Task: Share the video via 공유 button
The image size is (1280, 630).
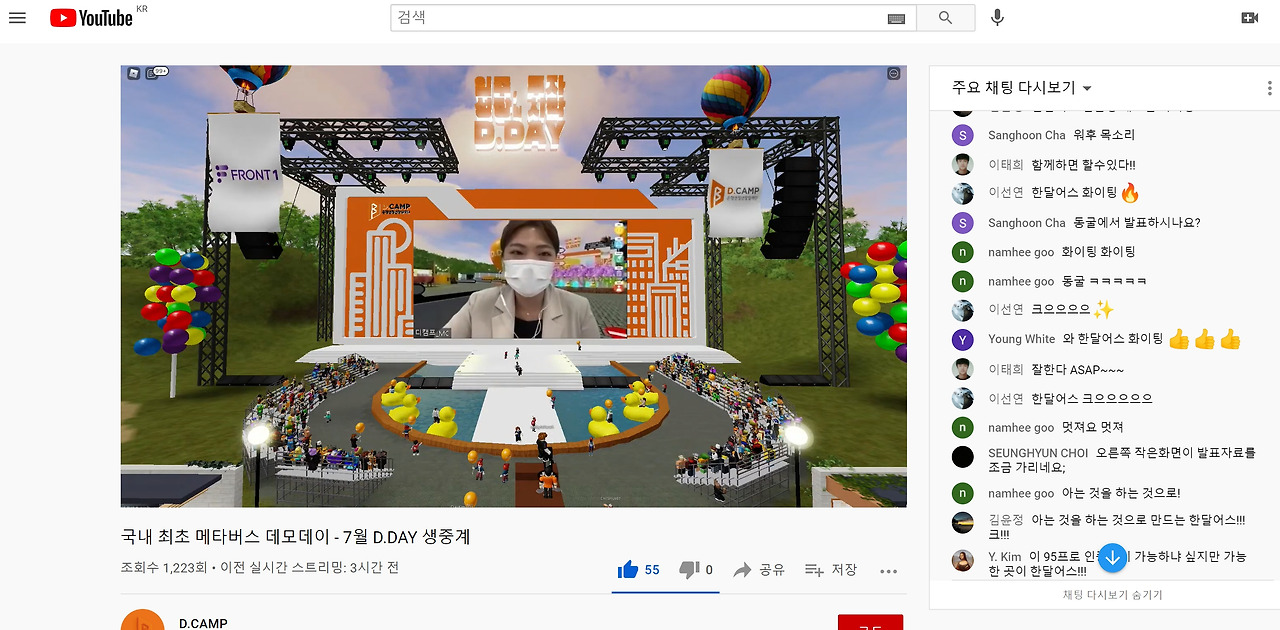Action: coord(759,570)
